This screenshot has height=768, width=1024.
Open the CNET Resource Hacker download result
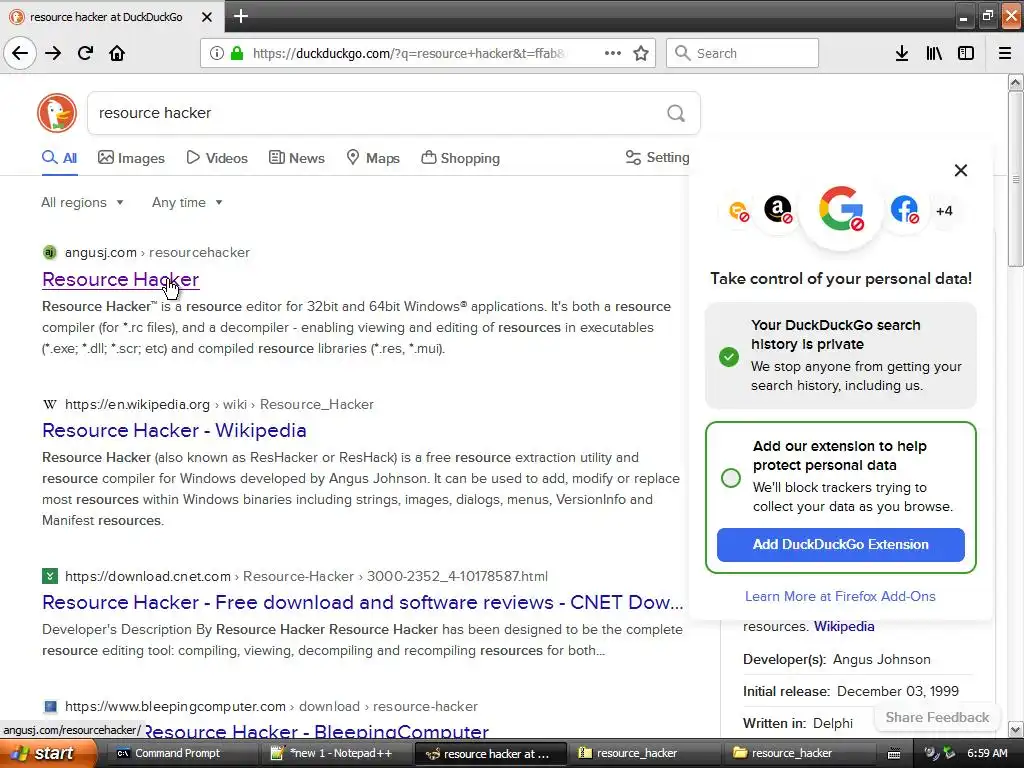[362, 602]
